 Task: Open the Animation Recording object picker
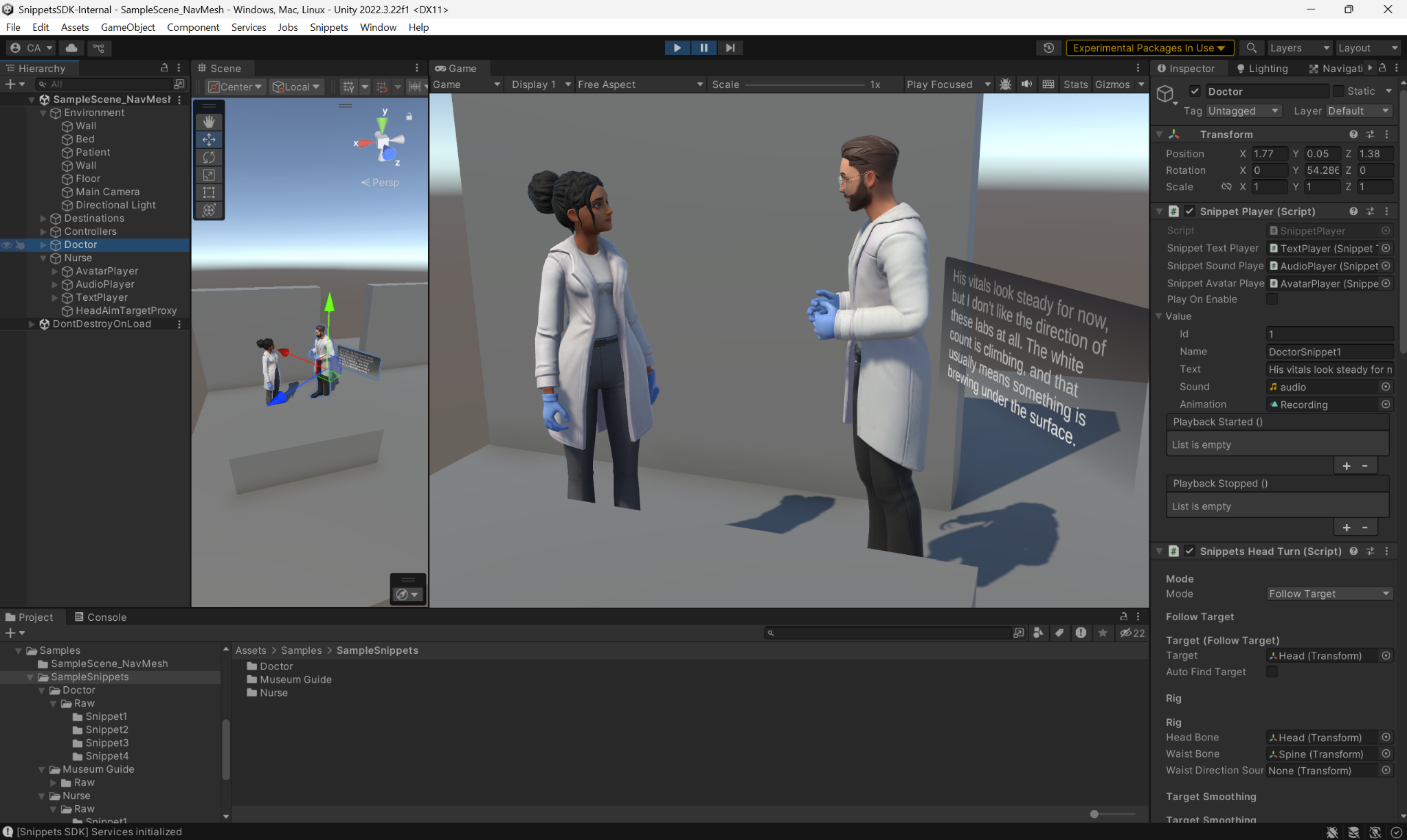(x=1386, y=405)
